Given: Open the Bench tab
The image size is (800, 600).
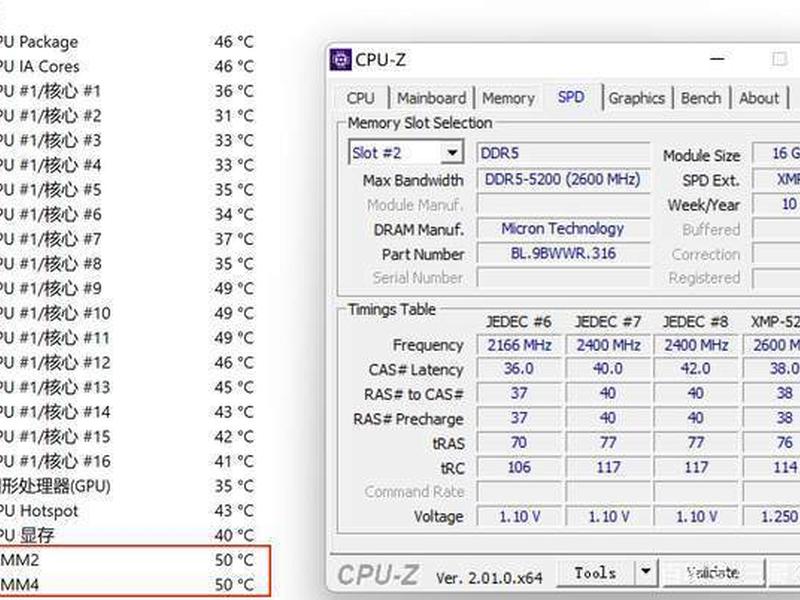Looking at the screenshot, I should [701, 98].
